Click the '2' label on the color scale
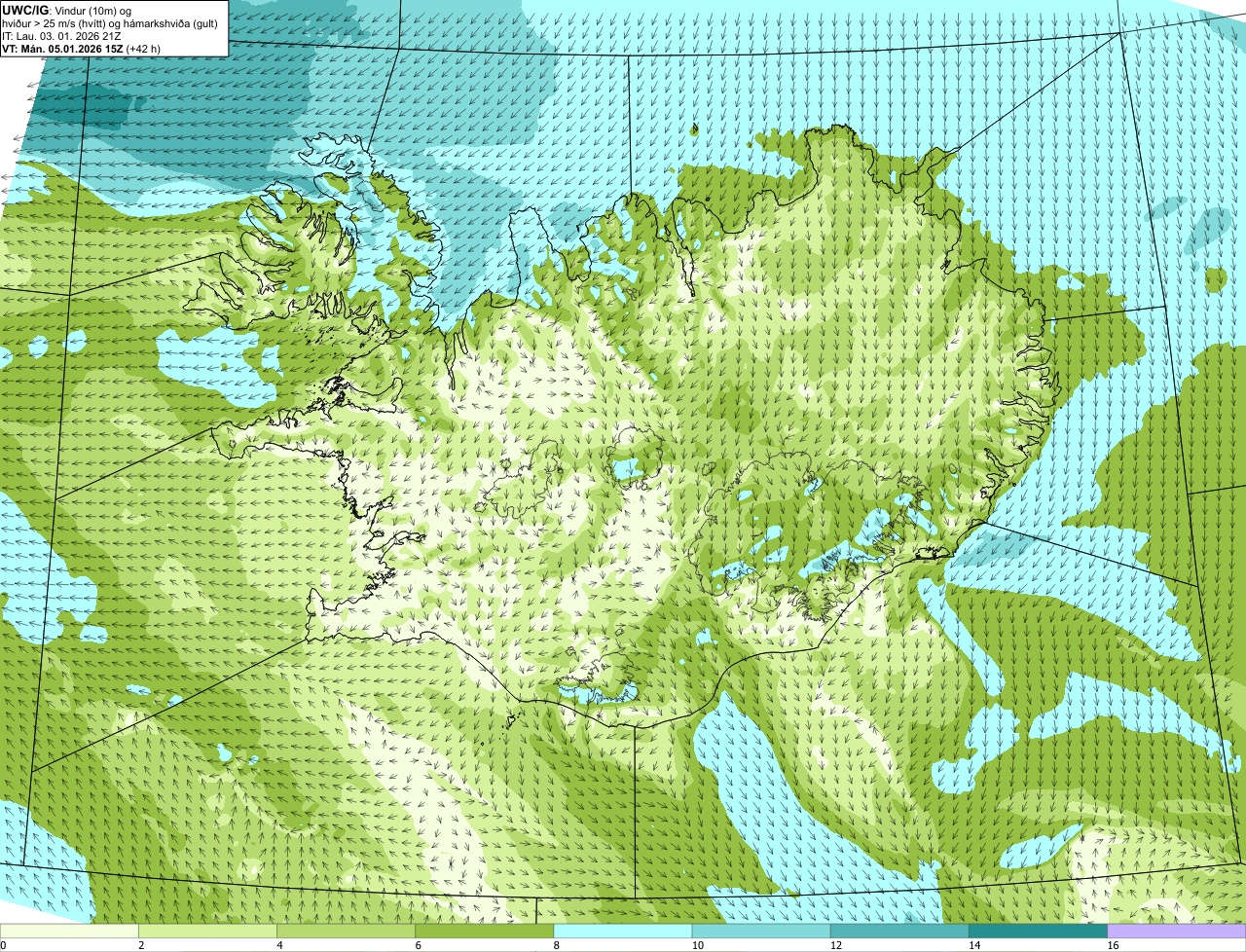Viewport: 1246px width, 952px height. pyautogui.click(x=141, y=945)
